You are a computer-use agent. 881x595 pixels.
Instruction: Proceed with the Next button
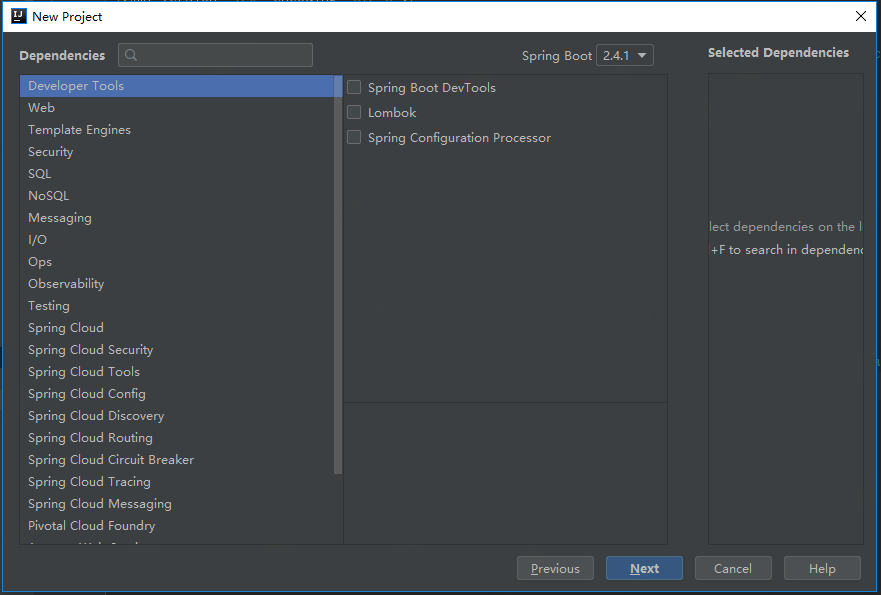(644, 568)
